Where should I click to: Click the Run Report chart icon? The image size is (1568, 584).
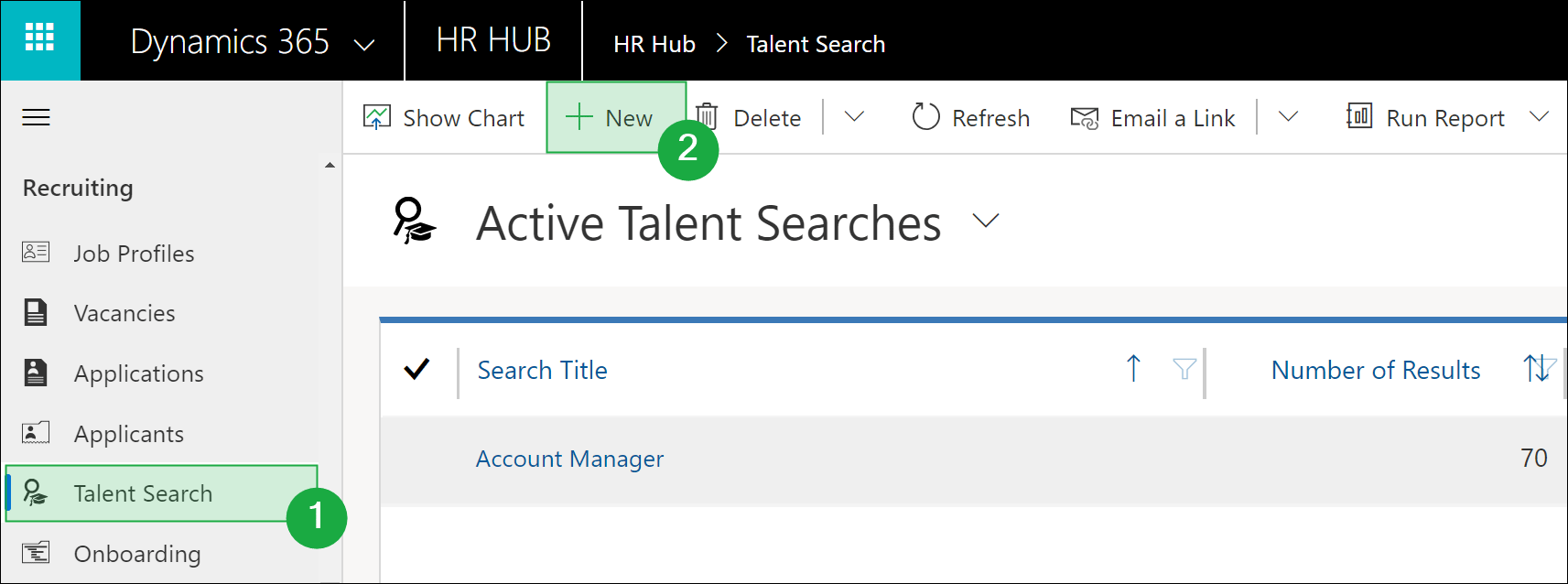[x=1359, y=116]
